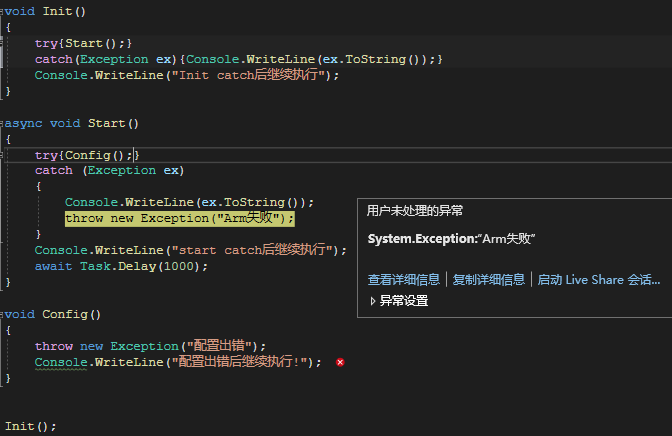
Task: Click Console.WriteLine("start catch后继续执行") line
Action: pyautogui.click(x=191, y=250)
